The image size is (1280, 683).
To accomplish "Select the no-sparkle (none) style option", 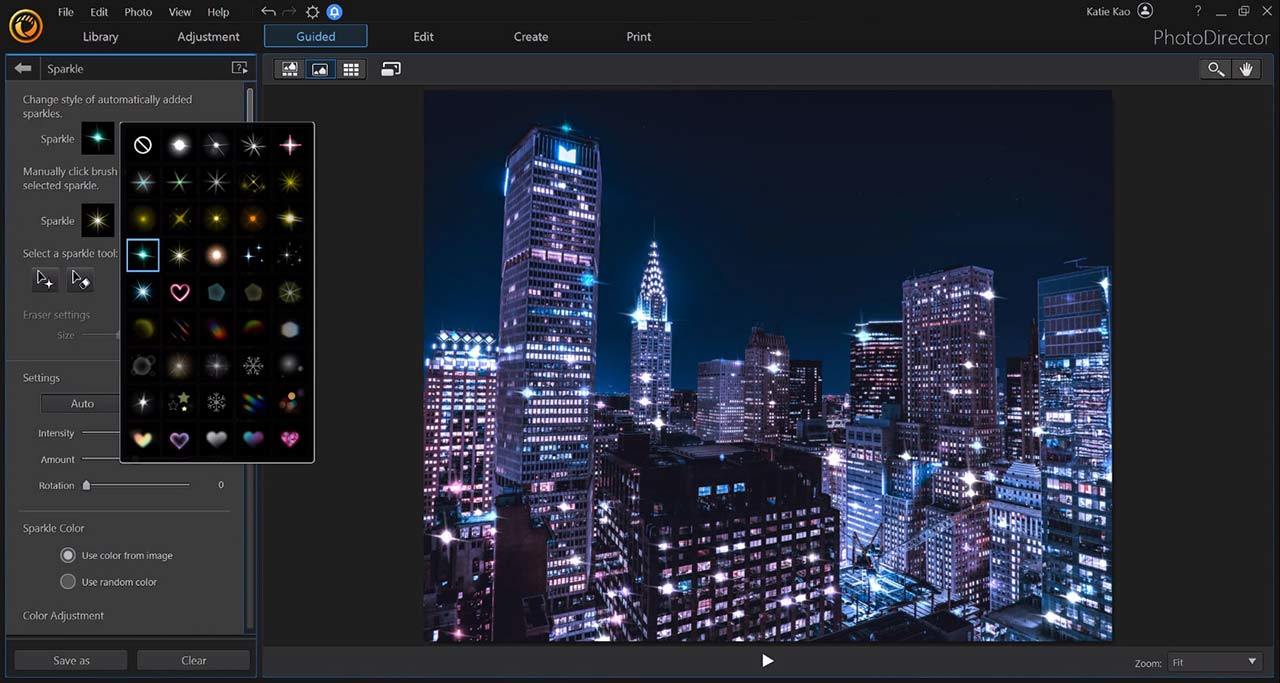I will click(143, 145).
